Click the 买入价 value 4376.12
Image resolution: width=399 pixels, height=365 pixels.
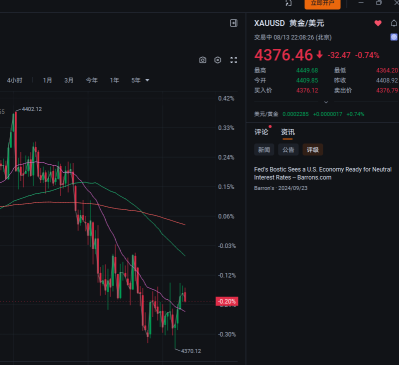click(x=307, y=90)
